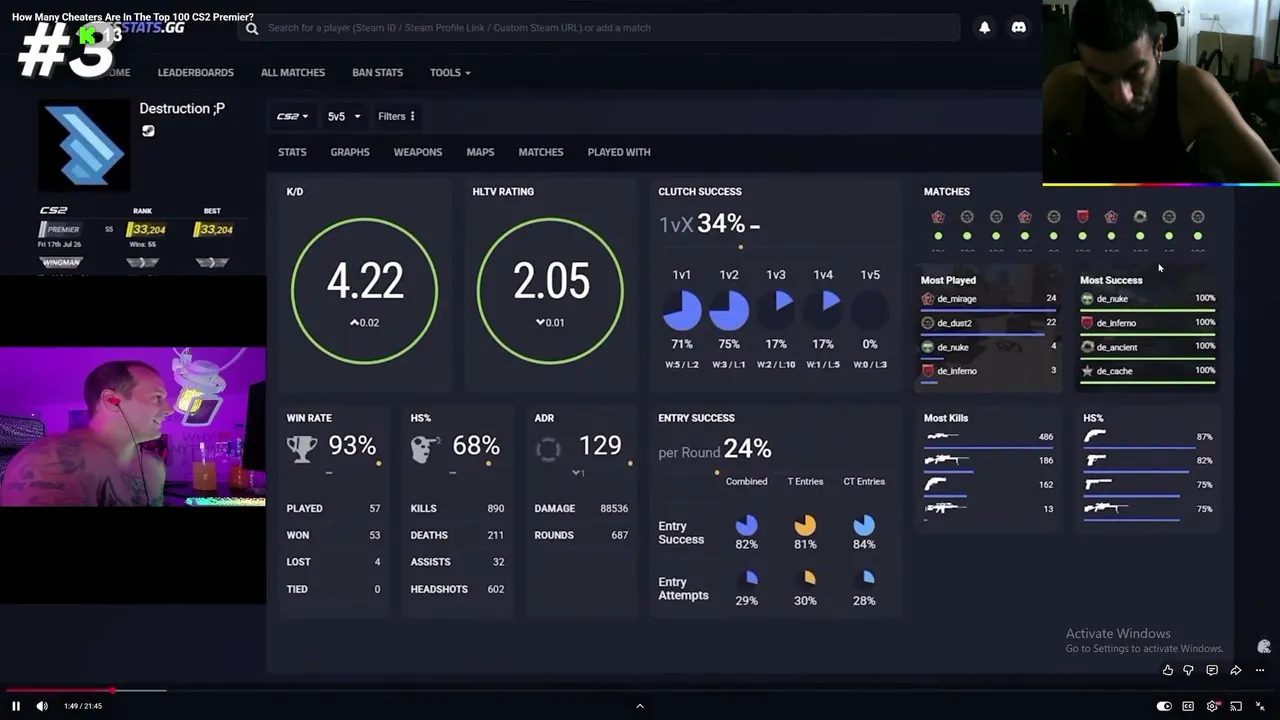Open the Filters options menu
Image resolution: width=1280 pixels, height=720 pixels.
[x=396, y=117]
